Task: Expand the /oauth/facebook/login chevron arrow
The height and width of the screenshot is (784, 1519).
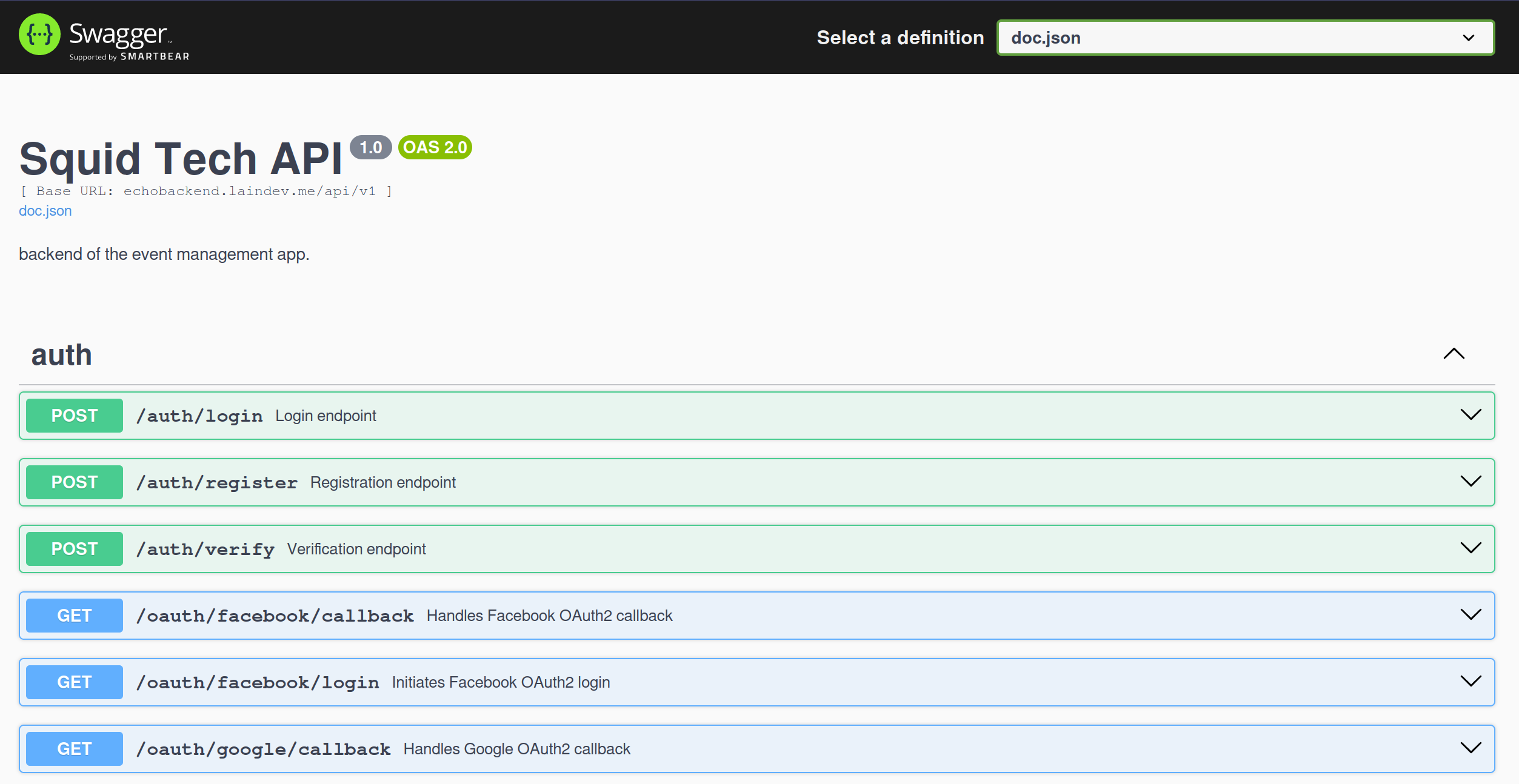Action: pyautogui.click(x=1471, y=682)
